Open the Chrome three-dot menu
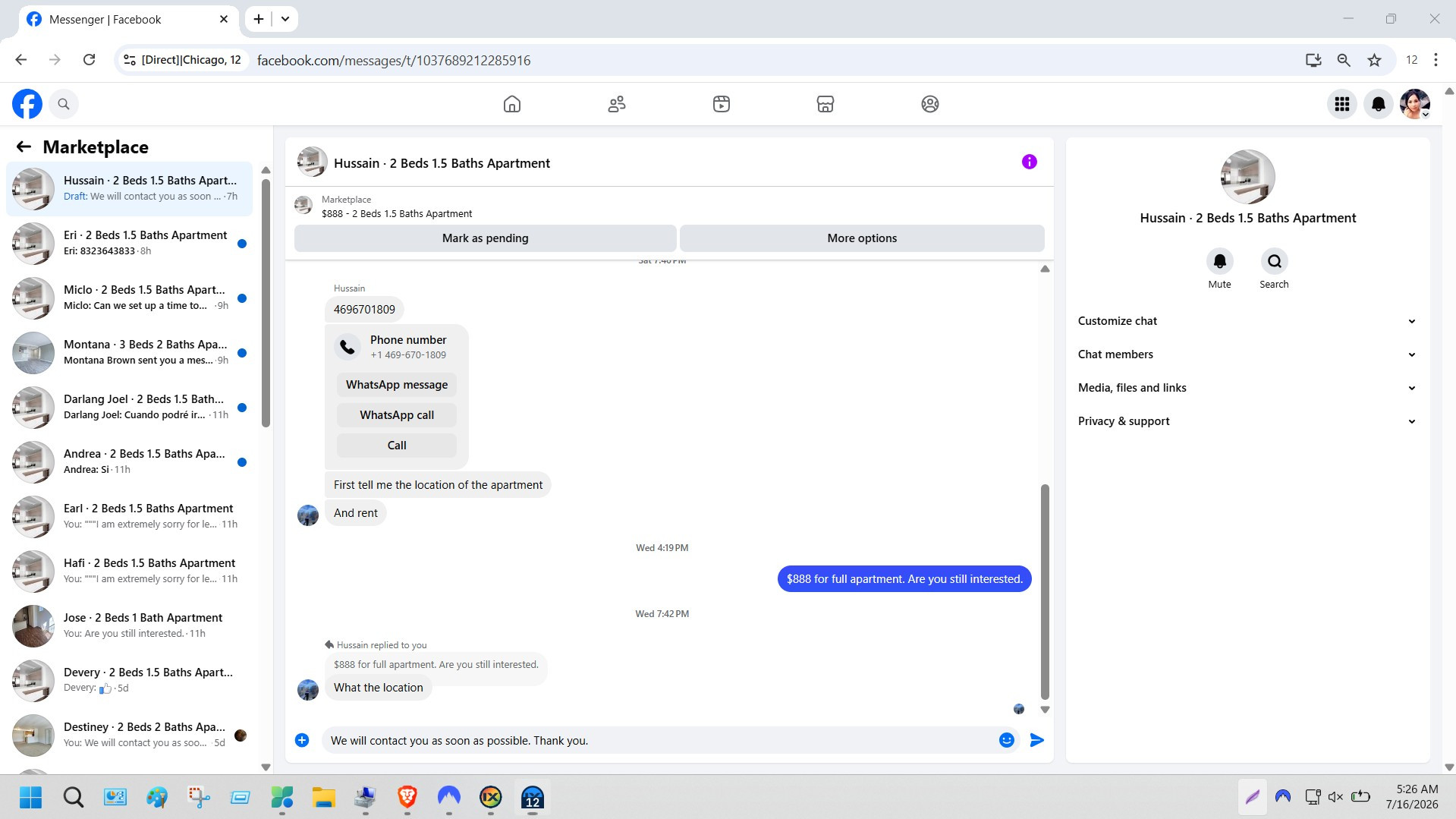 [x=1436, y=60]
